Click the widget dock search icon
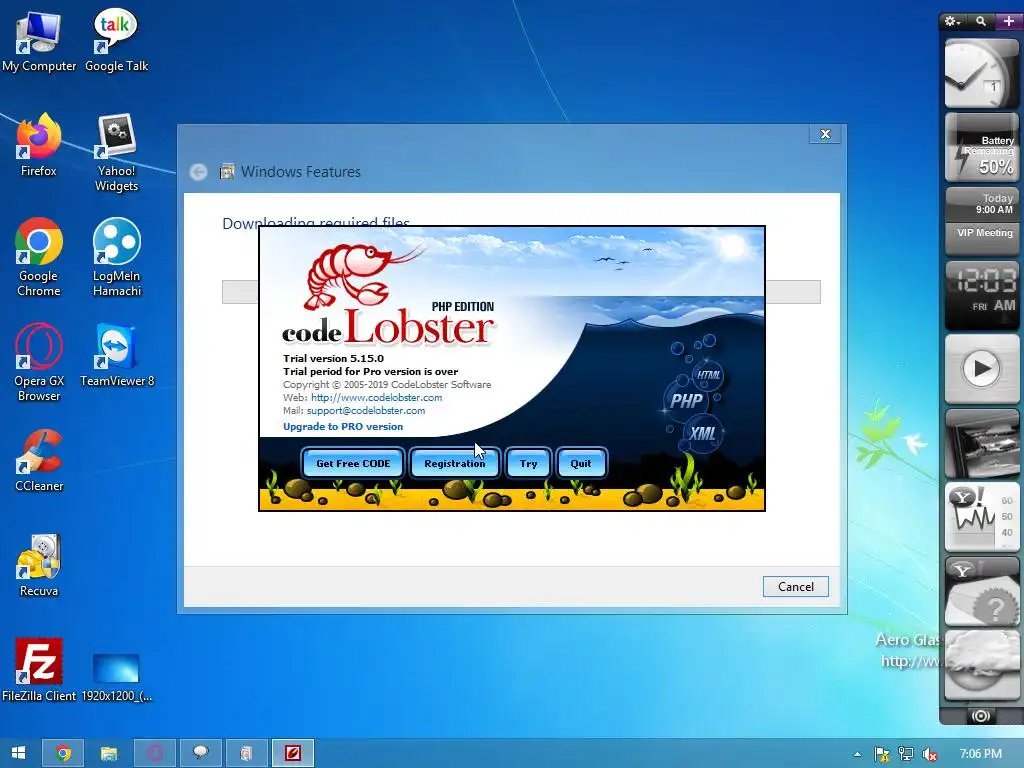The width and height of the screenshot is (1024, 768). (x=980, y=22)
